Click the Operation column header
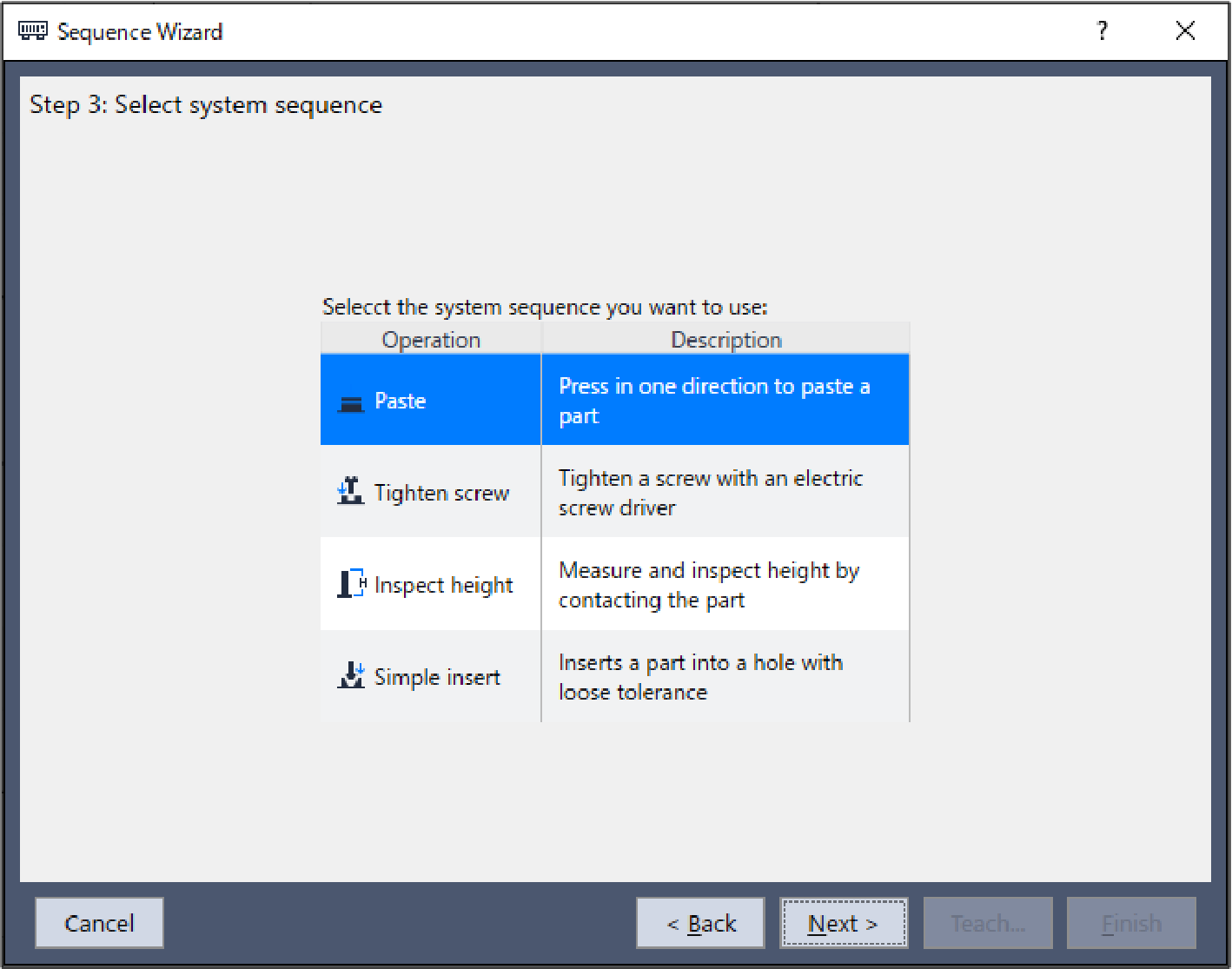 point(431,340)
